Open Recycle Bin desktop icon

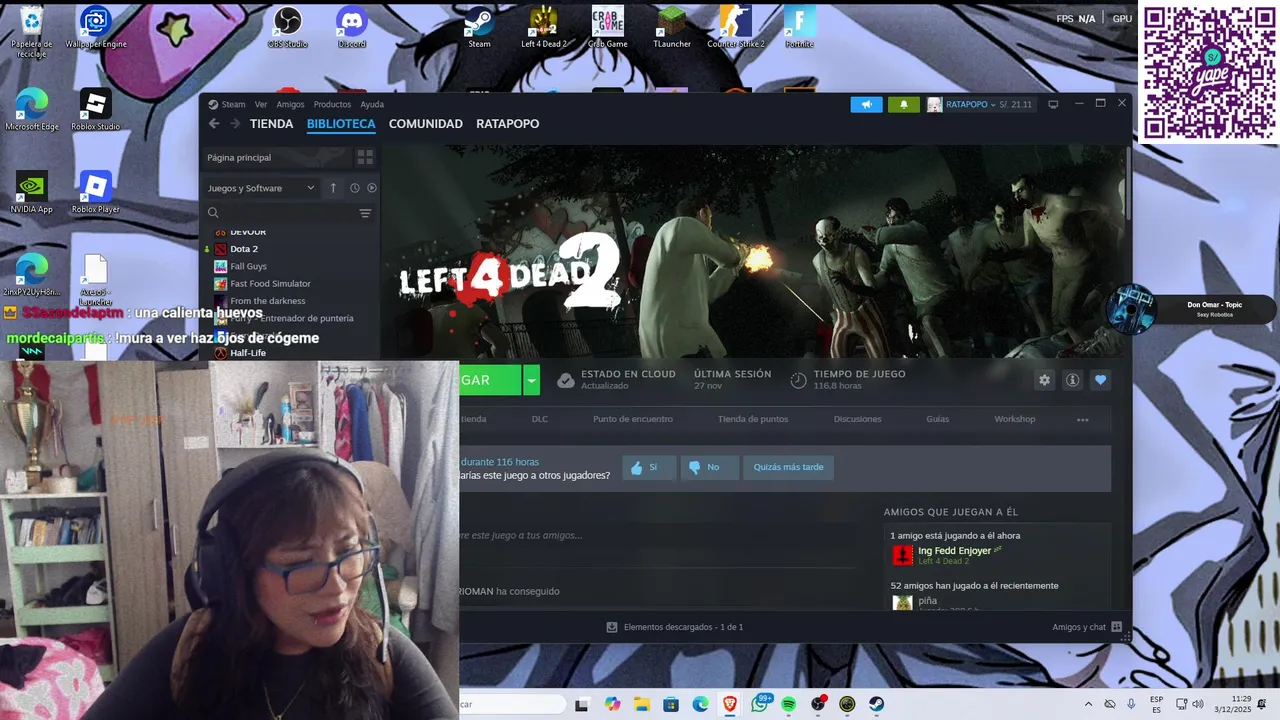(x=31, y=32)
